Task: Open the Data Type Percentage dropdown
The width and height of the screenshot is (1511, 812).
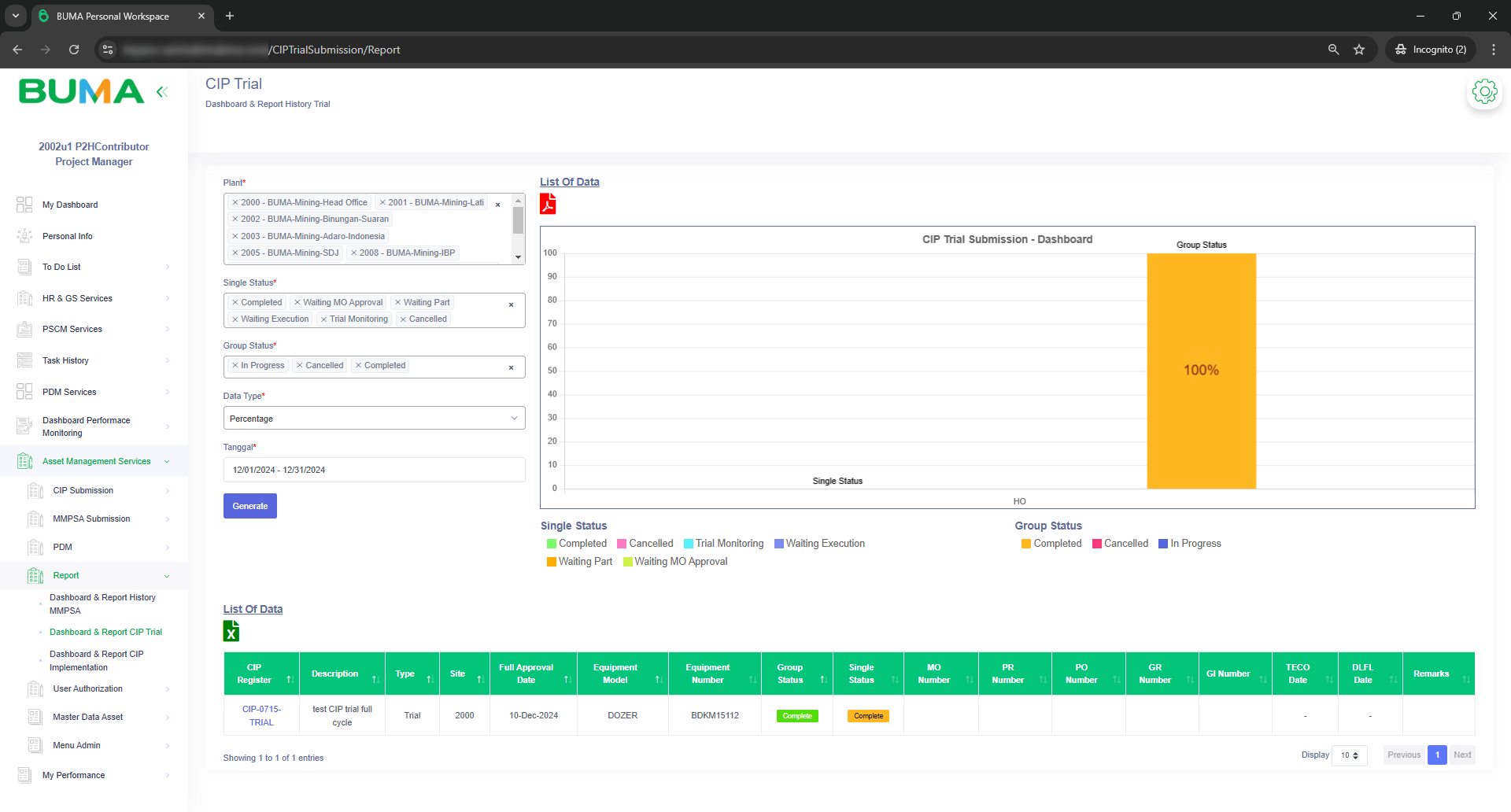Action: (x=374, y=419)
